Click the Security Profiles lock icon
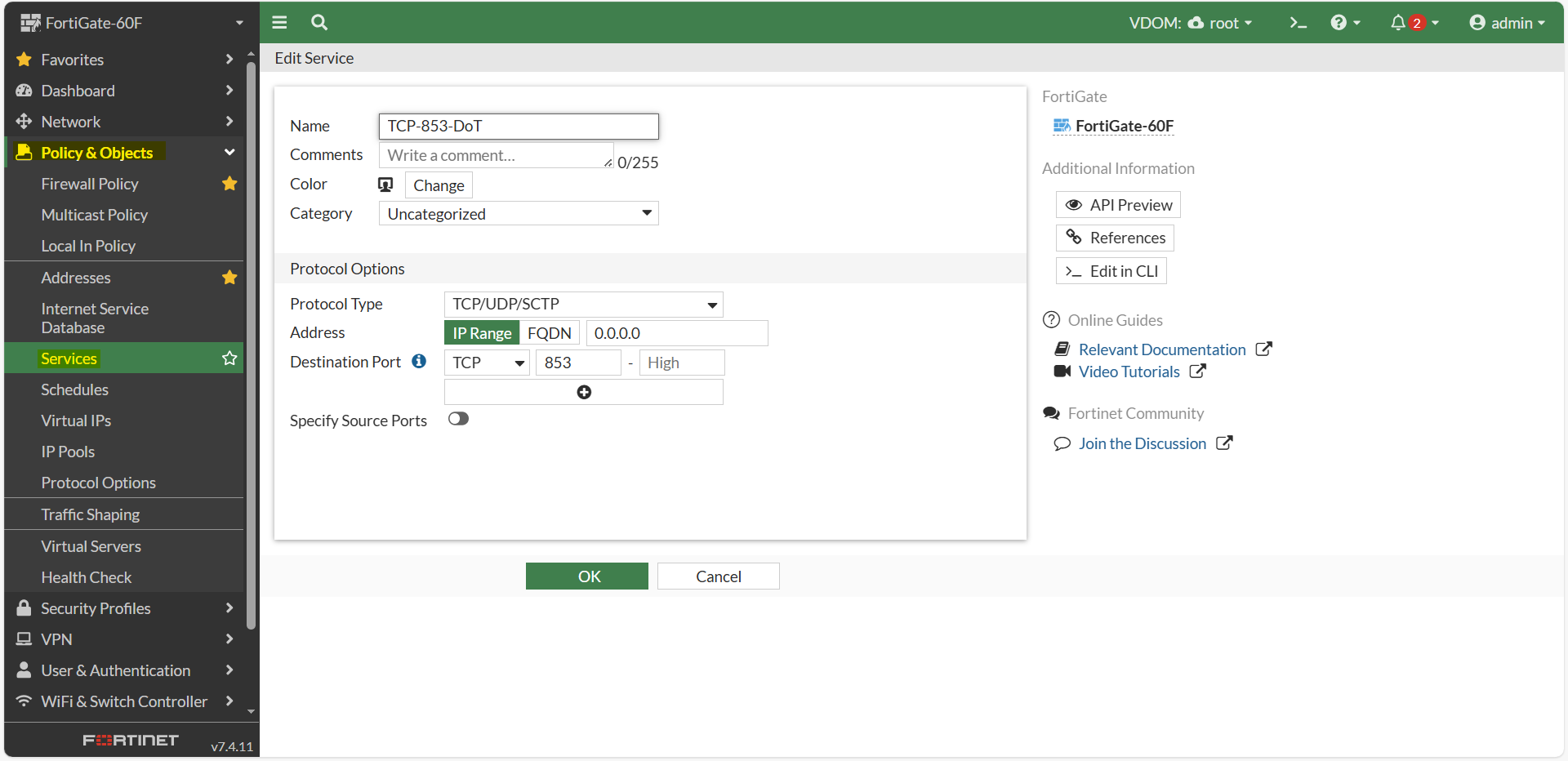The image size is (1568, 761). tap(24, 608)
